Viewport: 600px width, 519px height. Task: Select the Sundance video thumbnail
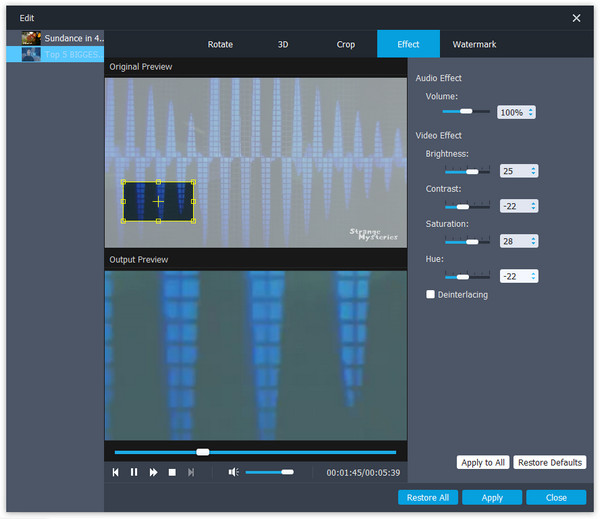coord(31,38)
